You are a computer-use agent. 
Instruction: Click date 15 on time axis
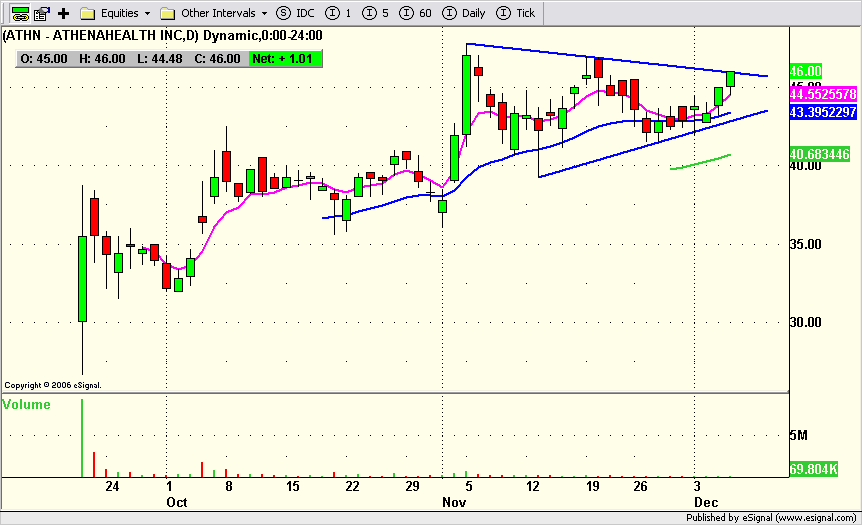click(x=292, y=487)
